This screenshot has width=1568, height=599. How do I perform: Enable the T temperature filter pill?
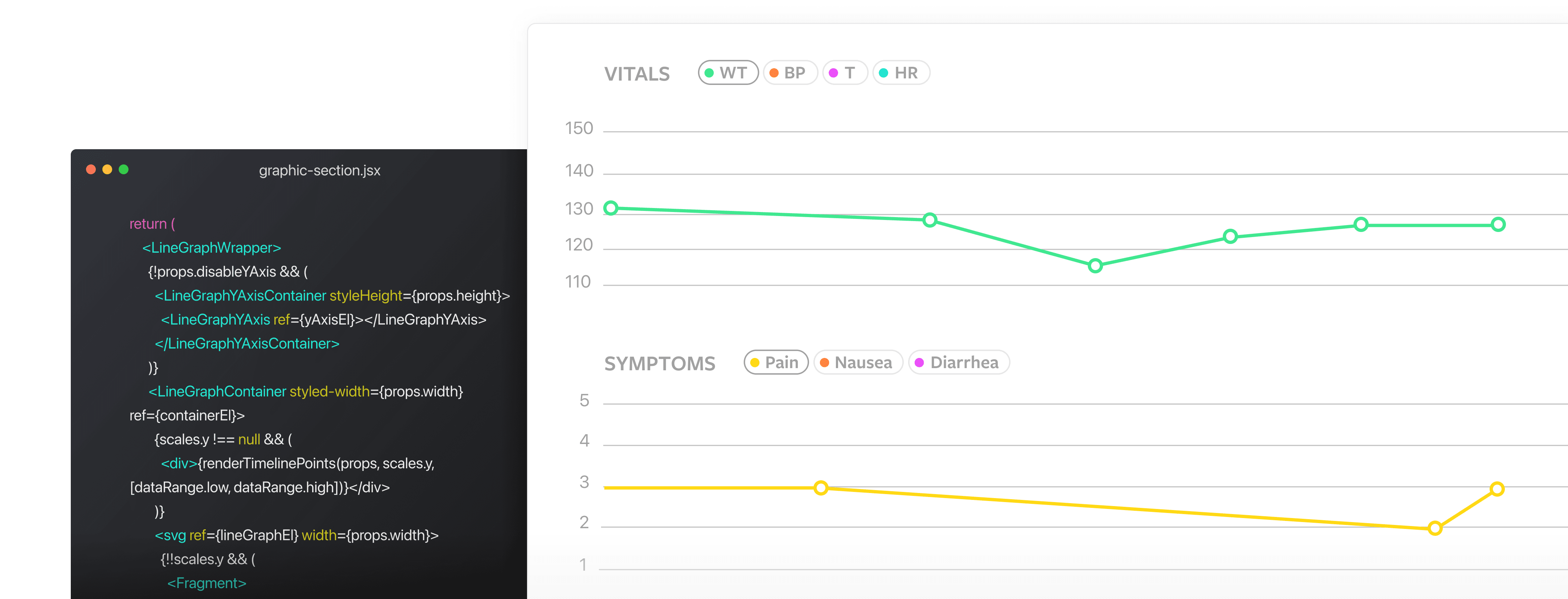pyautogui.click(x=844, y=73)
